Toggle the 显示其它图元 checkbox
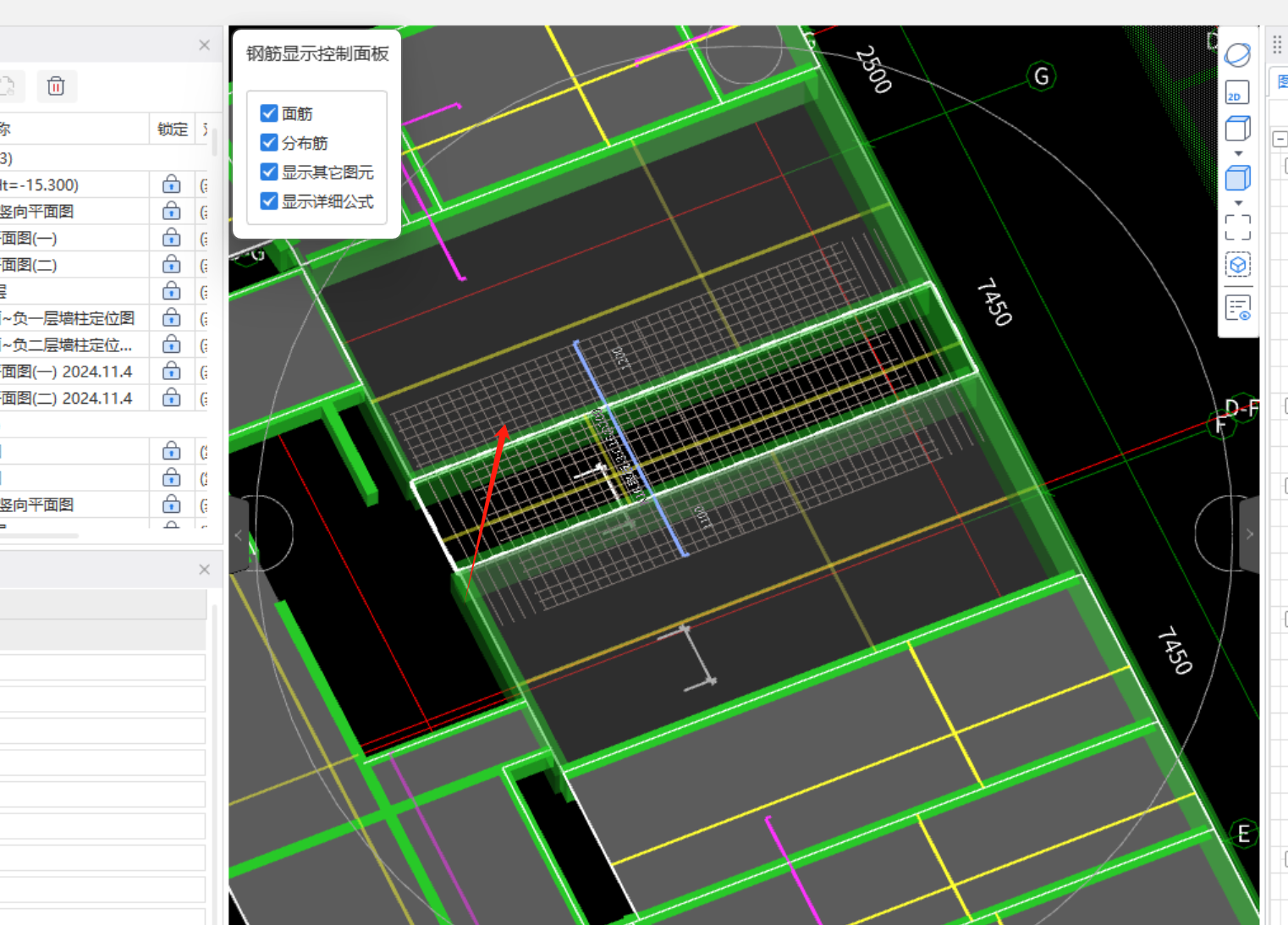Viewport: 1288px width, 925px height. [x=269, y=172]
